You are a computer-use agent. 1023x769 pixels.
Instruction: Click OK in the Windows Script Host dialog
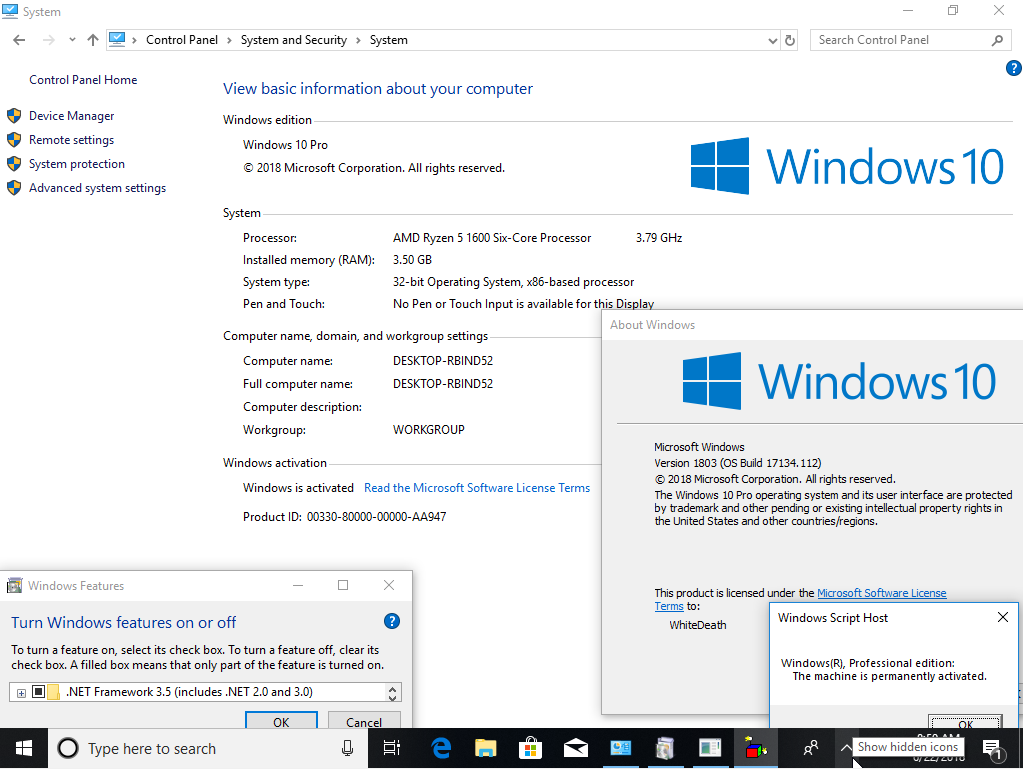(x=966, y=723)
